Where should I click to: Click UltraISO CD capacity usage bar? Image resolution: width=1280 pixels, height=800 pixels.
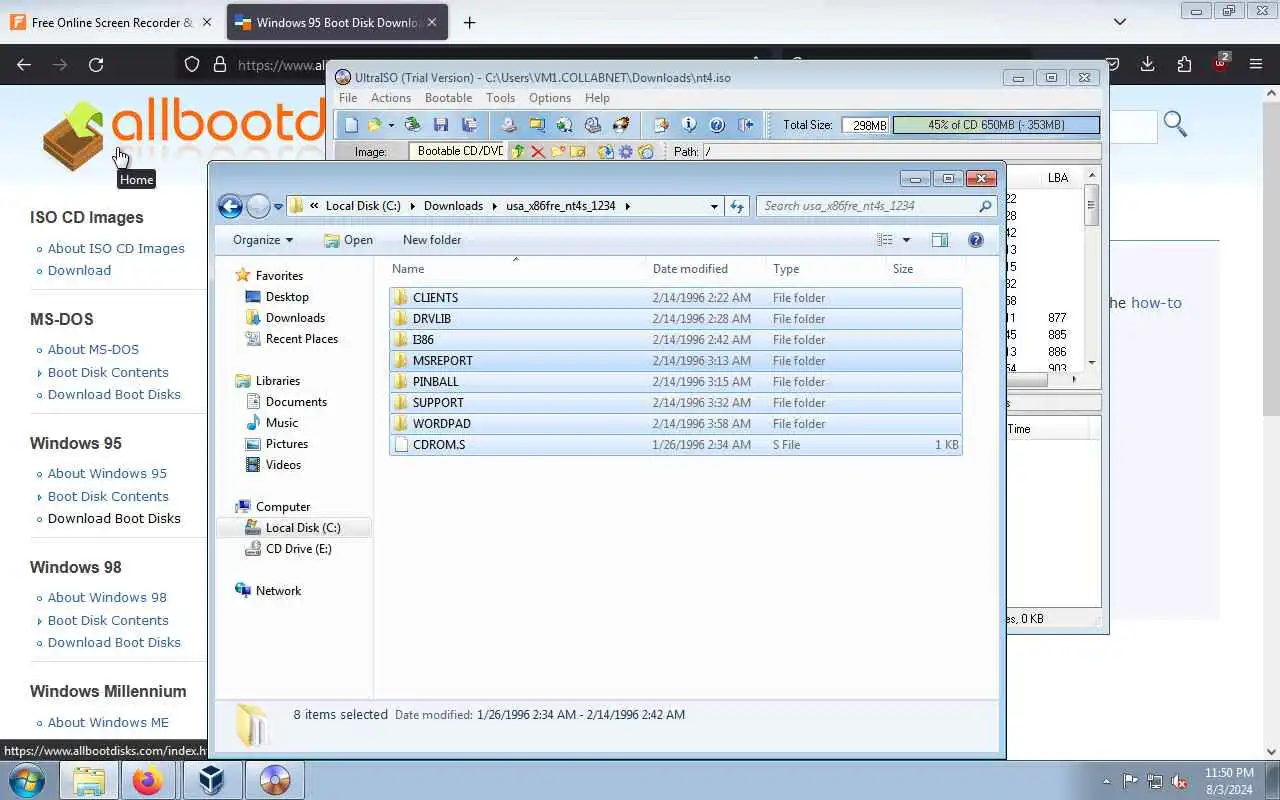(996, 125)
